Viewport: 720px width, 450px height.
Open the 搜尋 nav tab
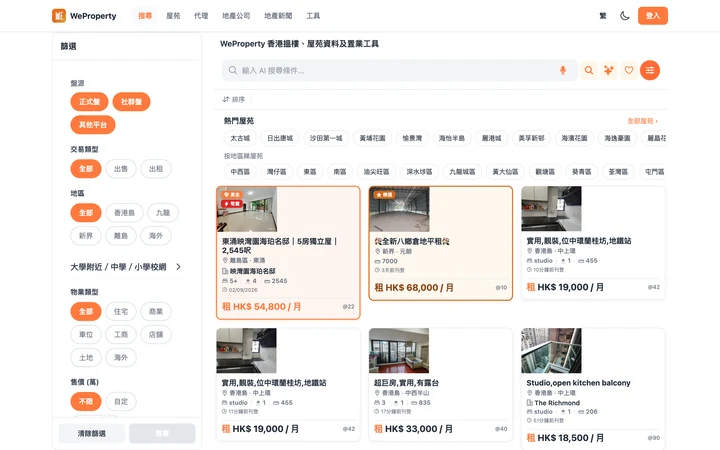coord(145,16)
